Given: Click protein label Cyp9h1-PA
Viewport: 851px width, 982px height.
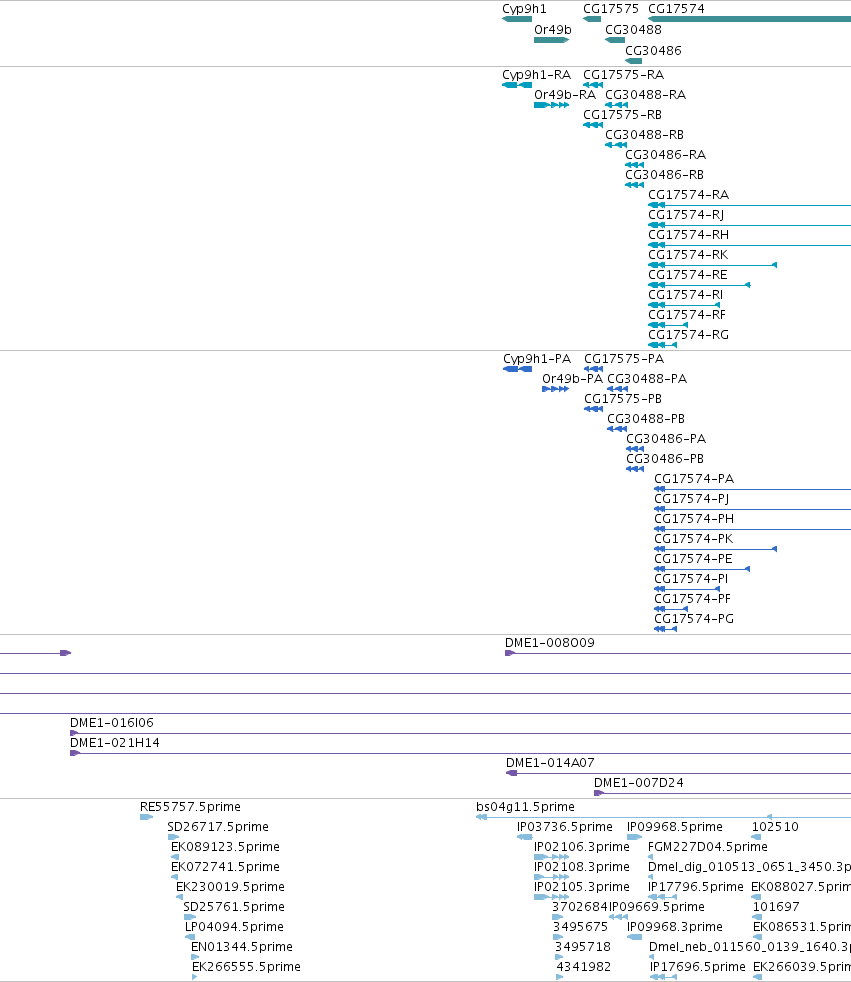Looking at the screenshot, I should (537, 359).
